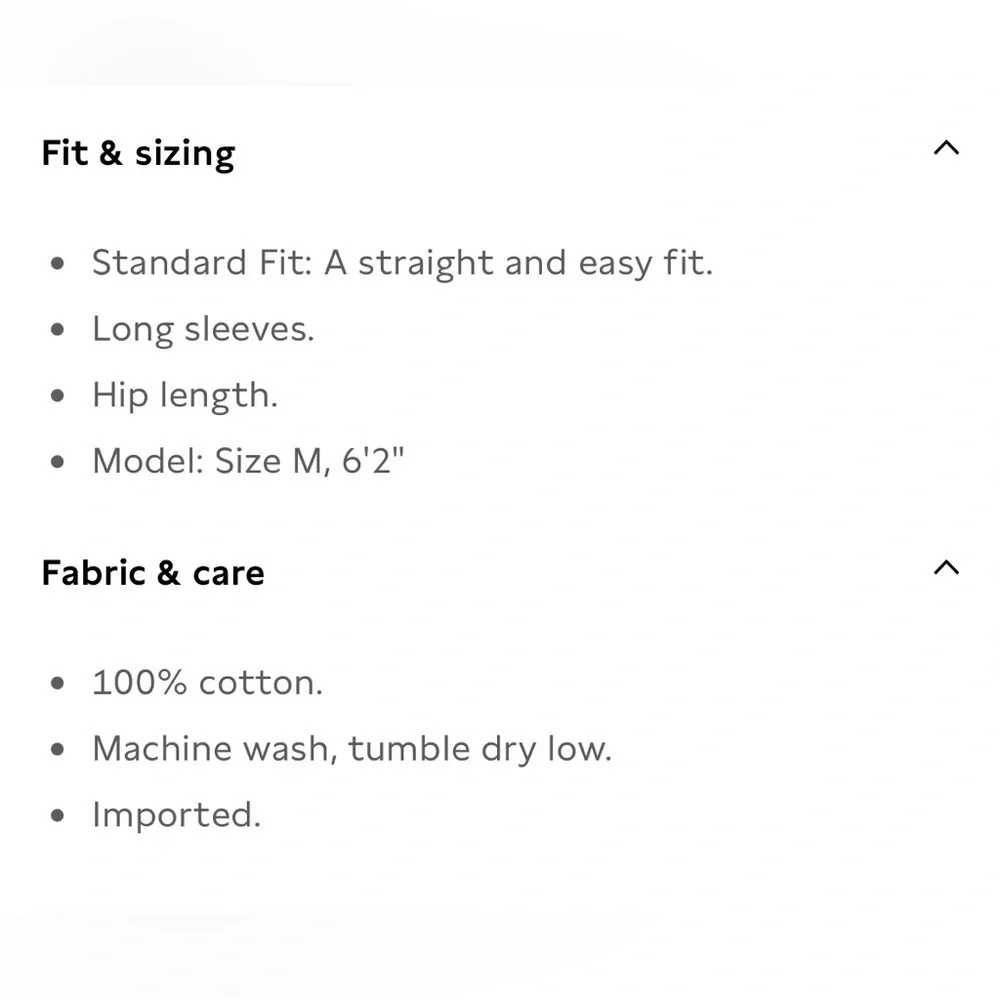Click the bullet point before Long sleeves
The width and height of the screenshot is (1000, 1000).
tap(57, 330)
